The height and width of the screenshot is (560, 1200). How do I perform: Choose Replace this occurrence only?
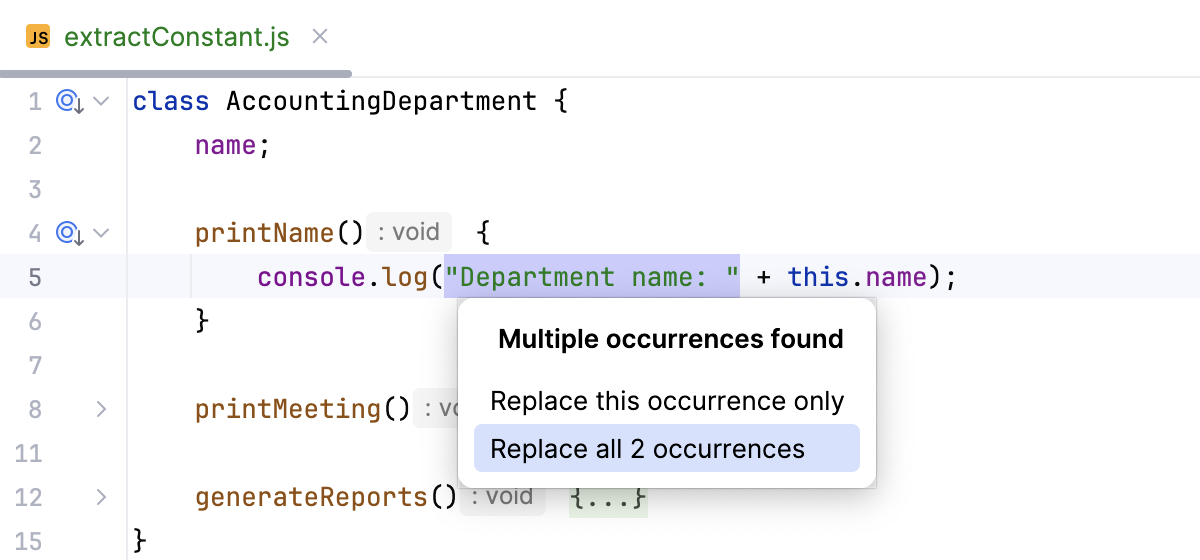(667, 401)
